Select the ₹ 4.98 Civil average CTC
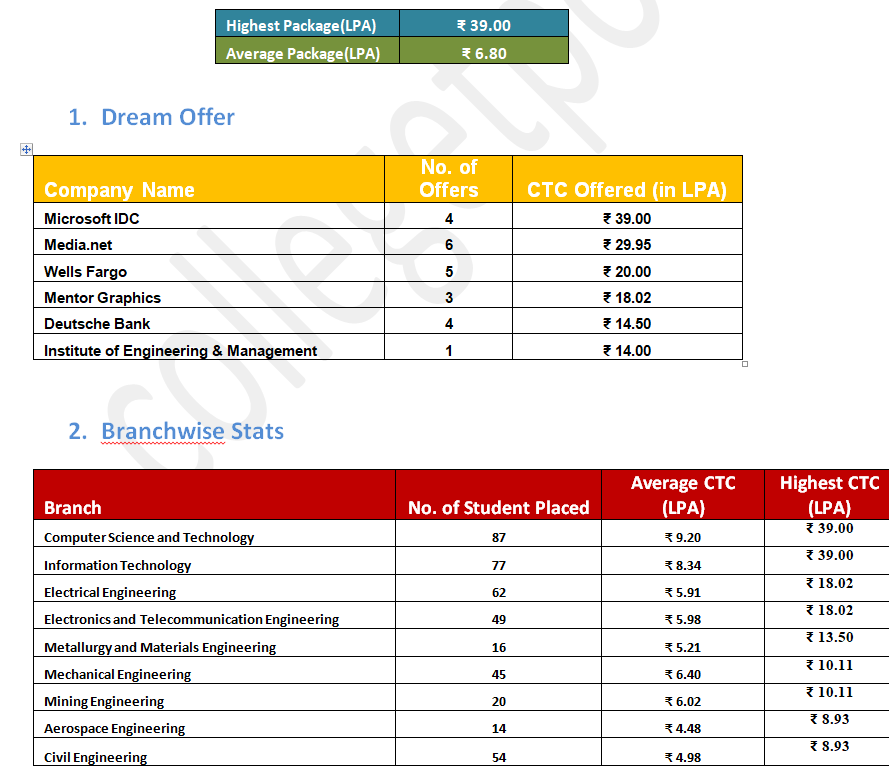889x770 pixels. coord(683,757)
